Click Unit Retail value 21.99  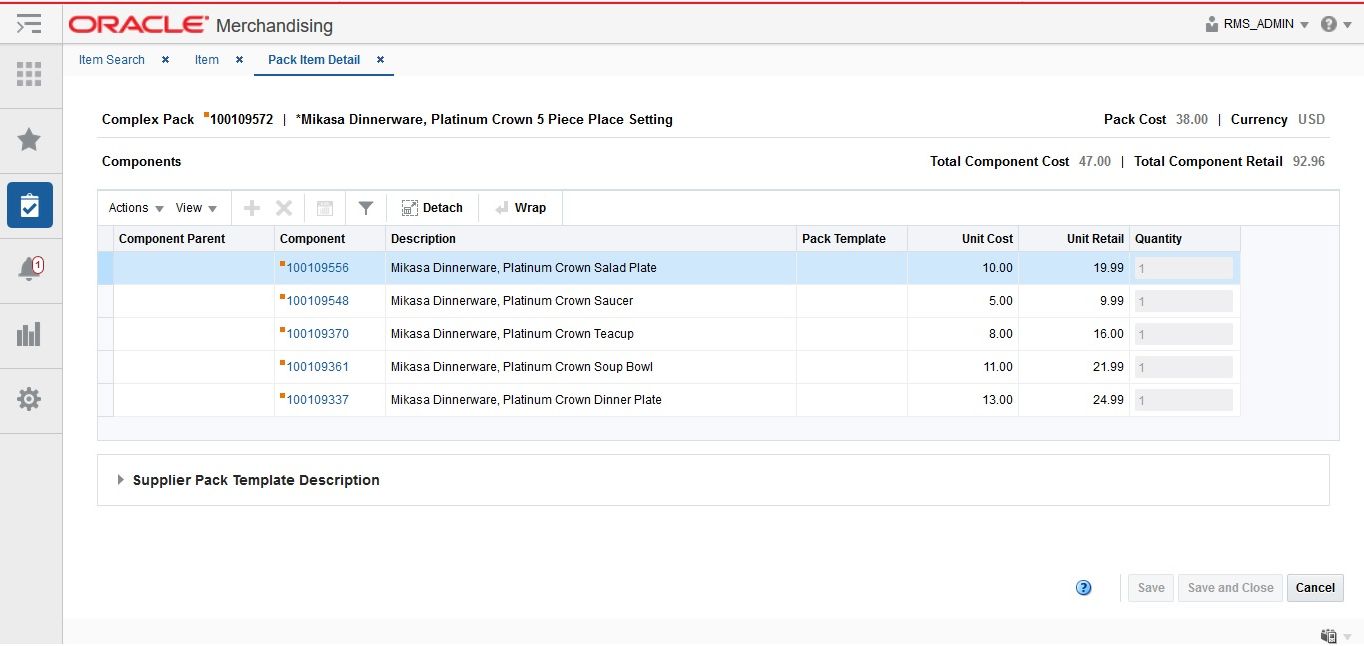pos(1108,367)
